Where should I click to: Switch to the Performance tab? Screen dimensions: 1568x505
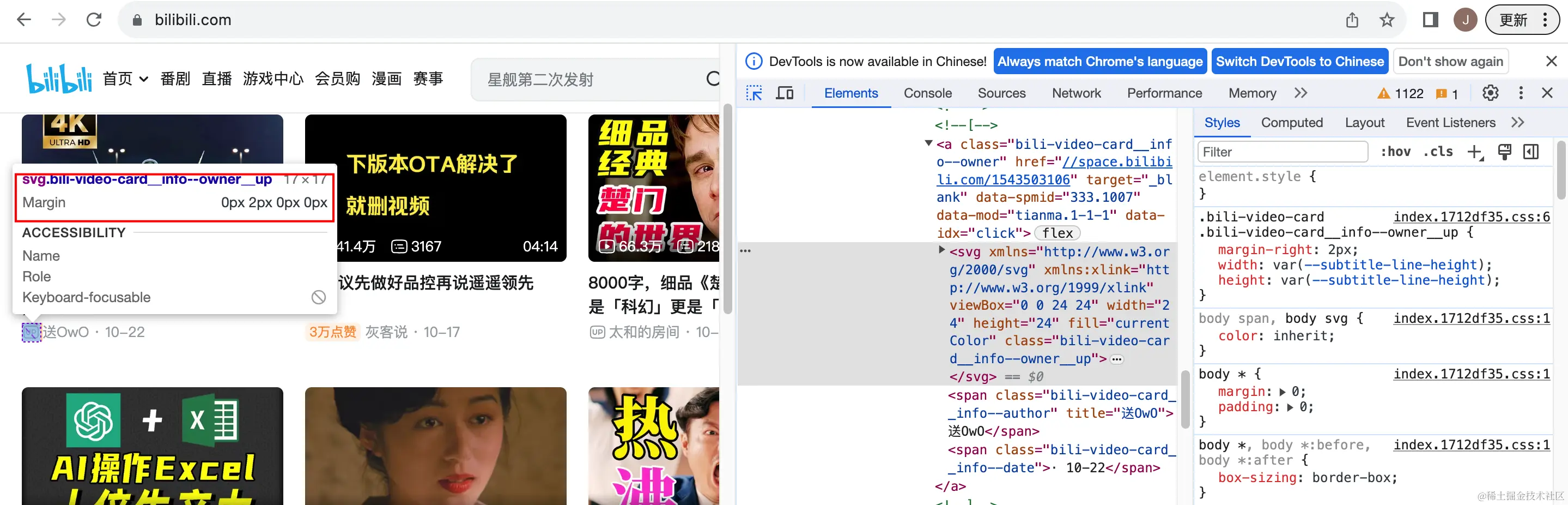[1164, 93]
